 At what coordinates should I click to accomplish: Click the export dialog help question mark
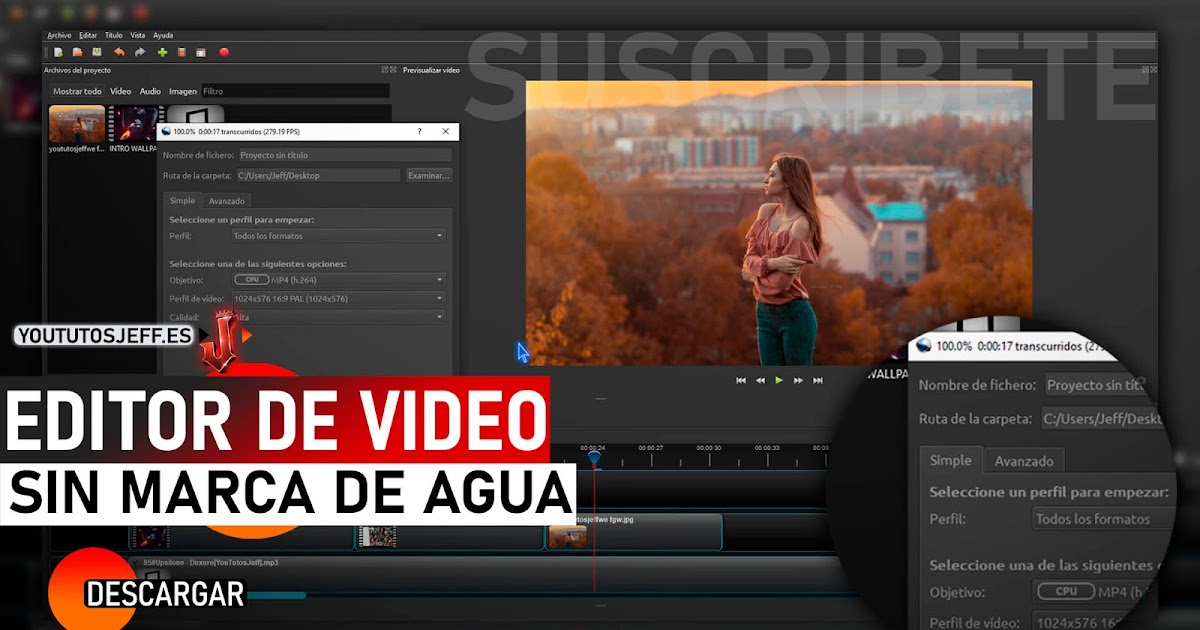pos(419,131)
